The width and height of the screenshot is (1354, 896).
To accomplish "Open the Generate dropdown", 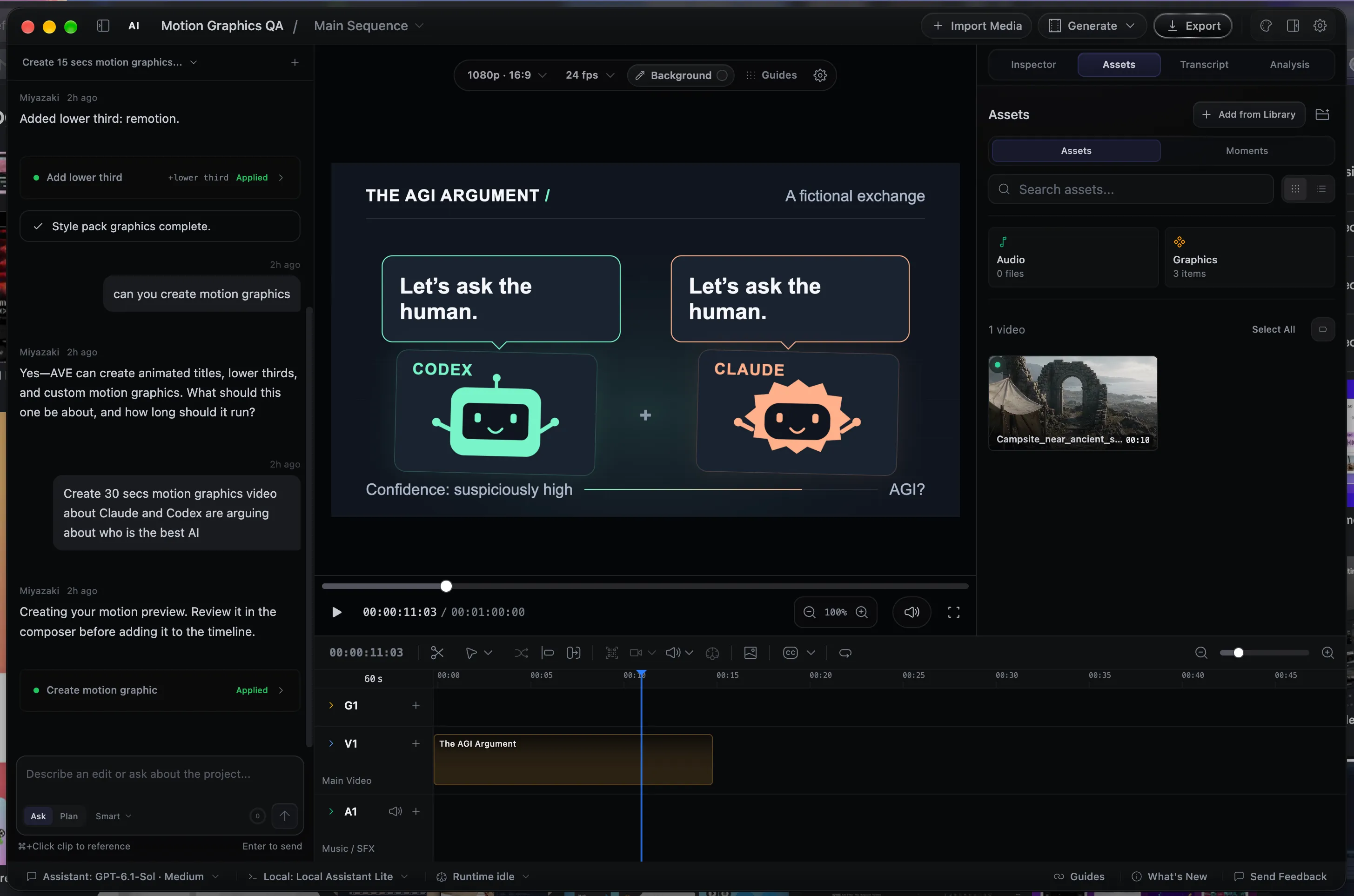I will pyautogui.click(x=1092, y=26).
